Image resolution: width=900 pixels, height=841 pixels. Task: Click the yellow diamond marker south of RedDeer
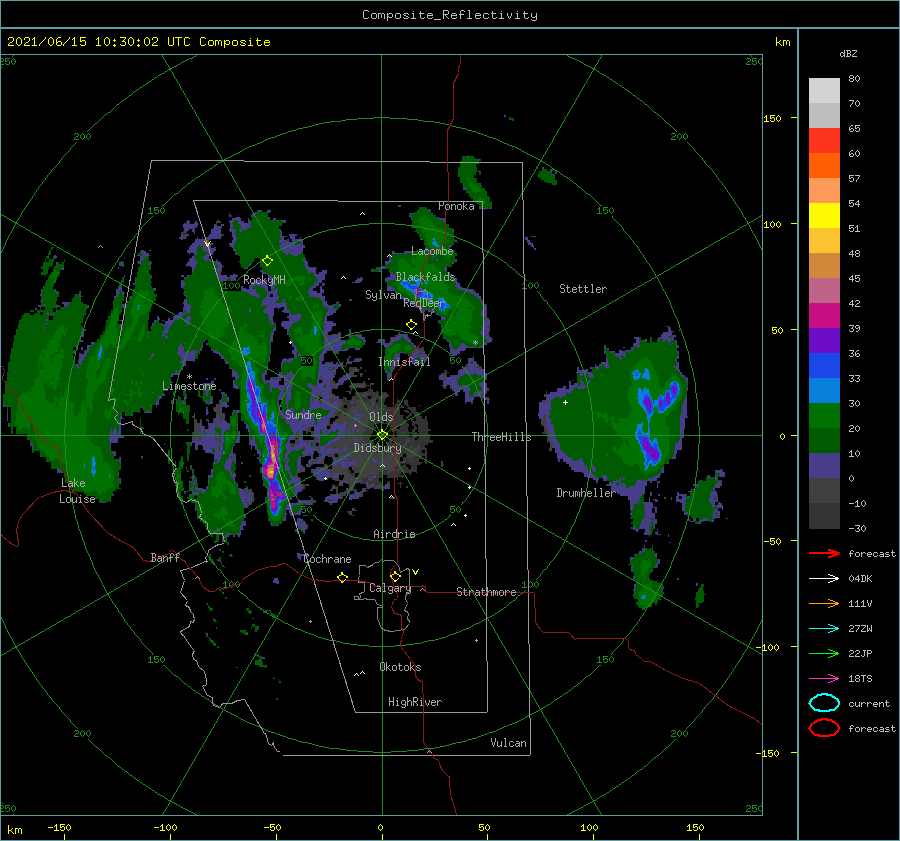pos(411,325)
